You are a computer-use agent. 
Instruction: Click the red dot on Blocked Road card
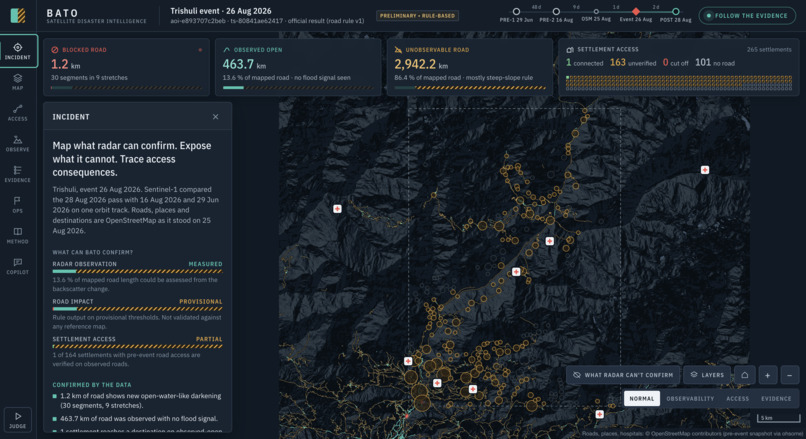[200, 50]
